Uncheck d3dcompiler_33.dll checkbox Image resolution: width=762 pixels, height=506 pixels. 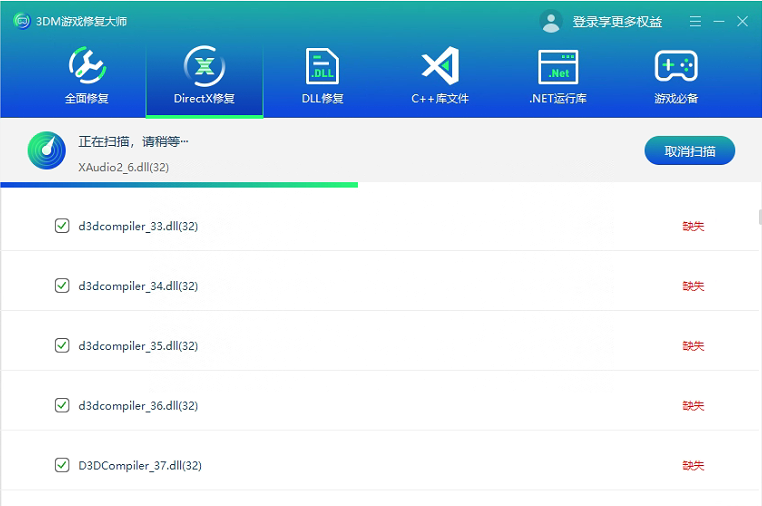coord(62,226)
